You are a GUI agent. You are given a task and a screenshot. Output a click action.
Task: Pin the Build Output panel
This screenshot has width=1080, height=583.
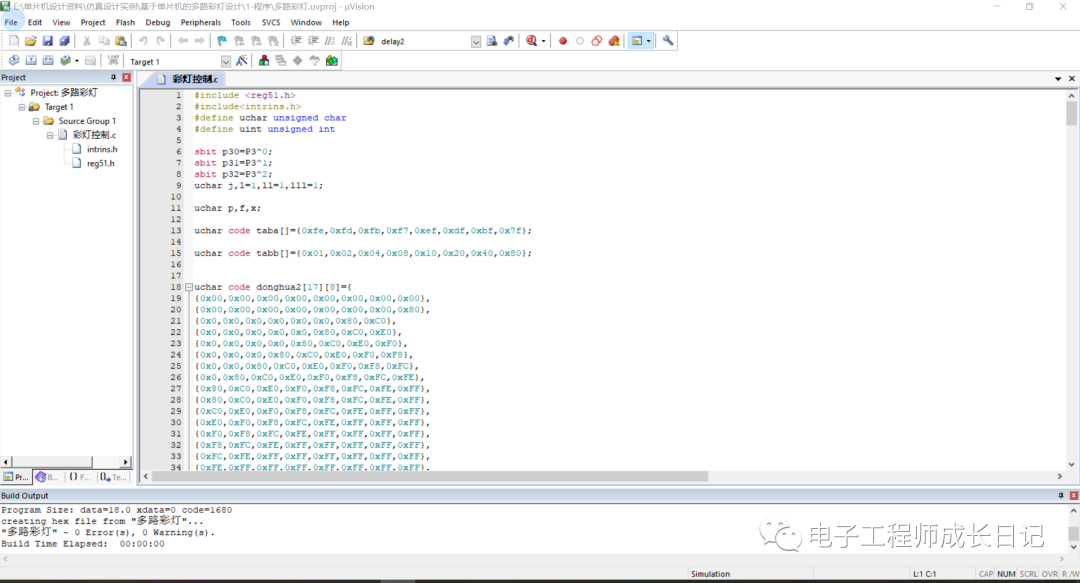pyautogui.click(x=1061, y=495)
